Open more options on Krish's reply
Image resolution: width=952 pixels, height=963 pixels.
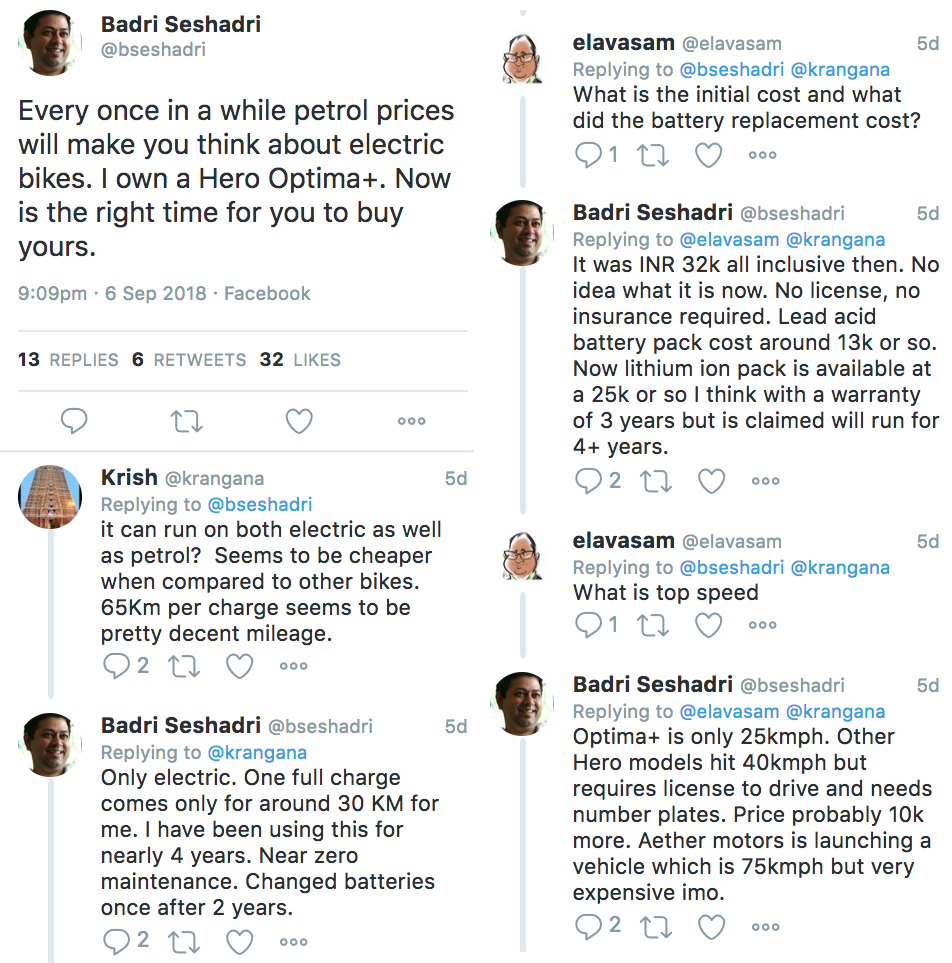pyautogui.click(x=294, y=666)
